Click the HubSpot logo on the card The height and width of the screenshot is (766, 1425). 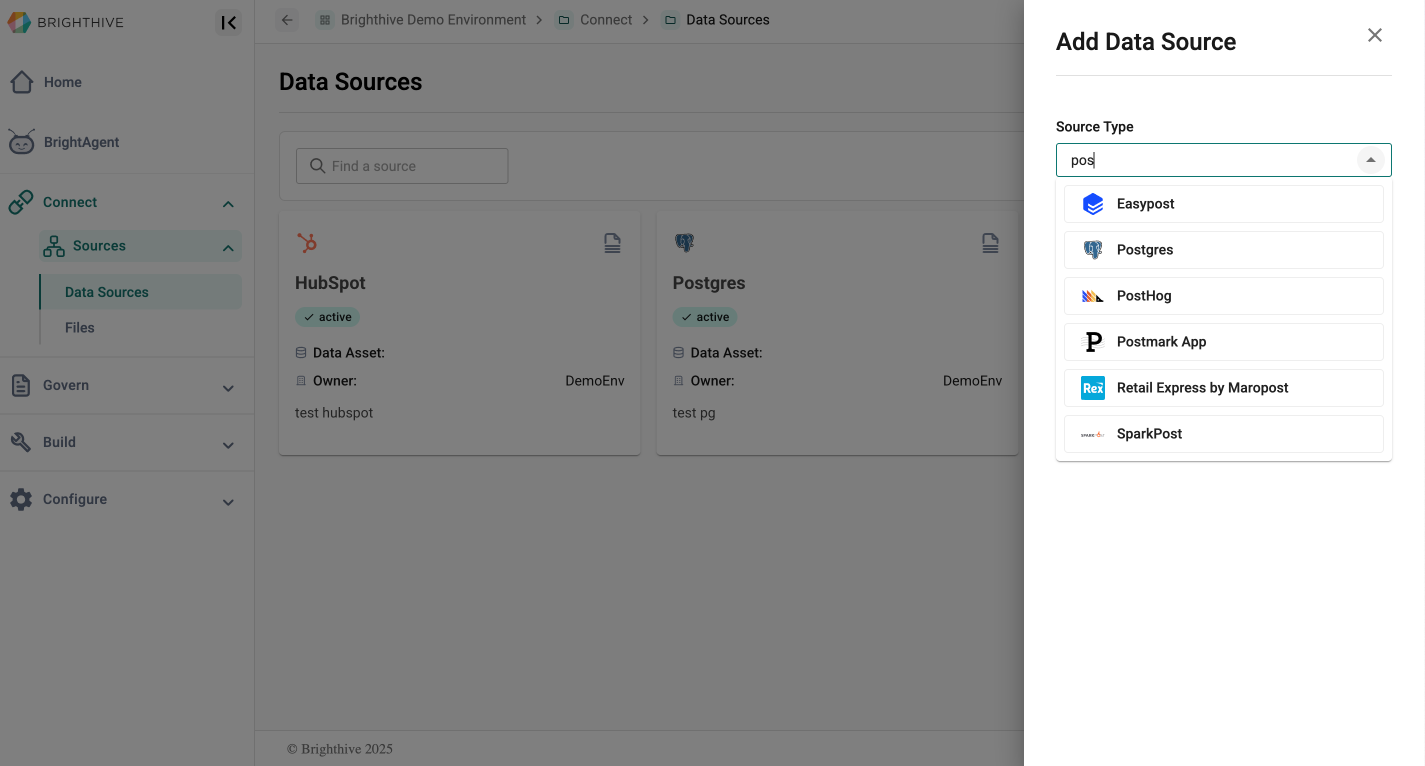[x=307, y=243]
